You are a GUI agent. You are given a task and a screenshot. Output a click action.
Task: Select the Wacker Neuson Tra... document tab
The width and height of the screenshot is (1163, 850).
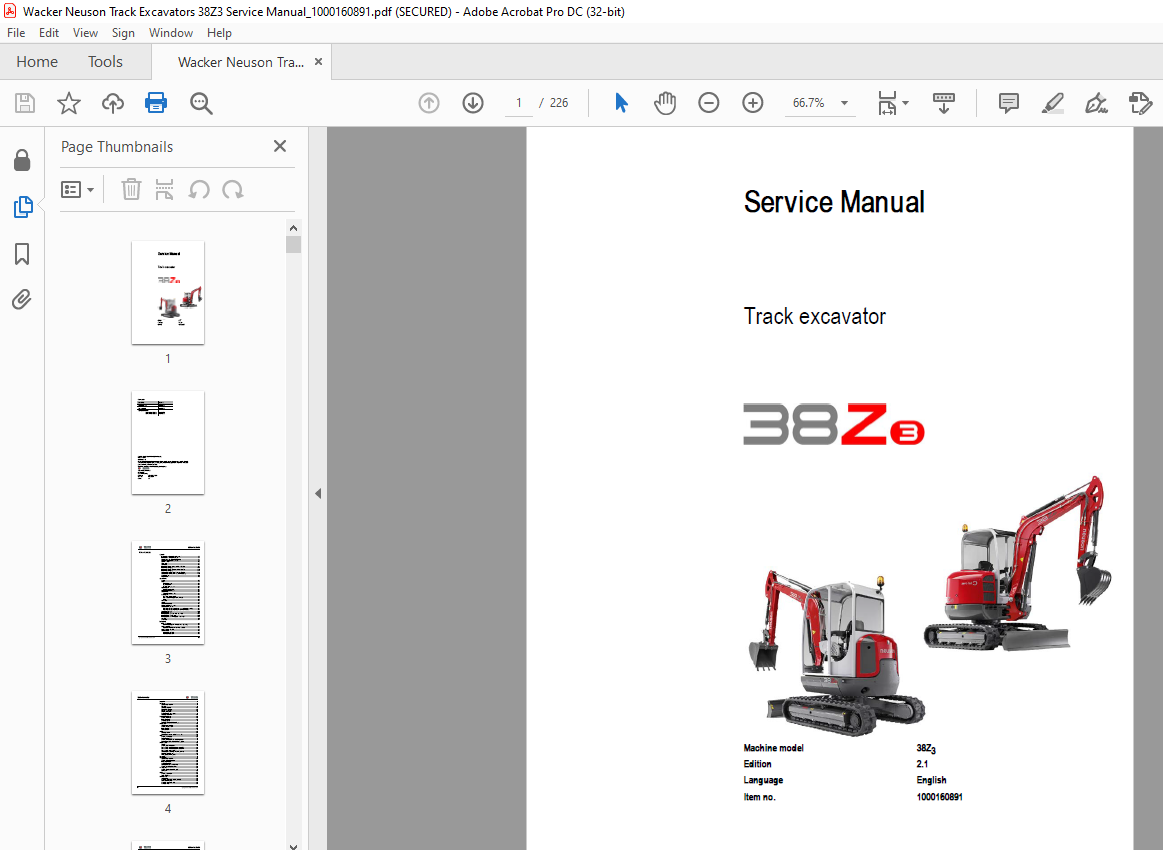[240, 62]
